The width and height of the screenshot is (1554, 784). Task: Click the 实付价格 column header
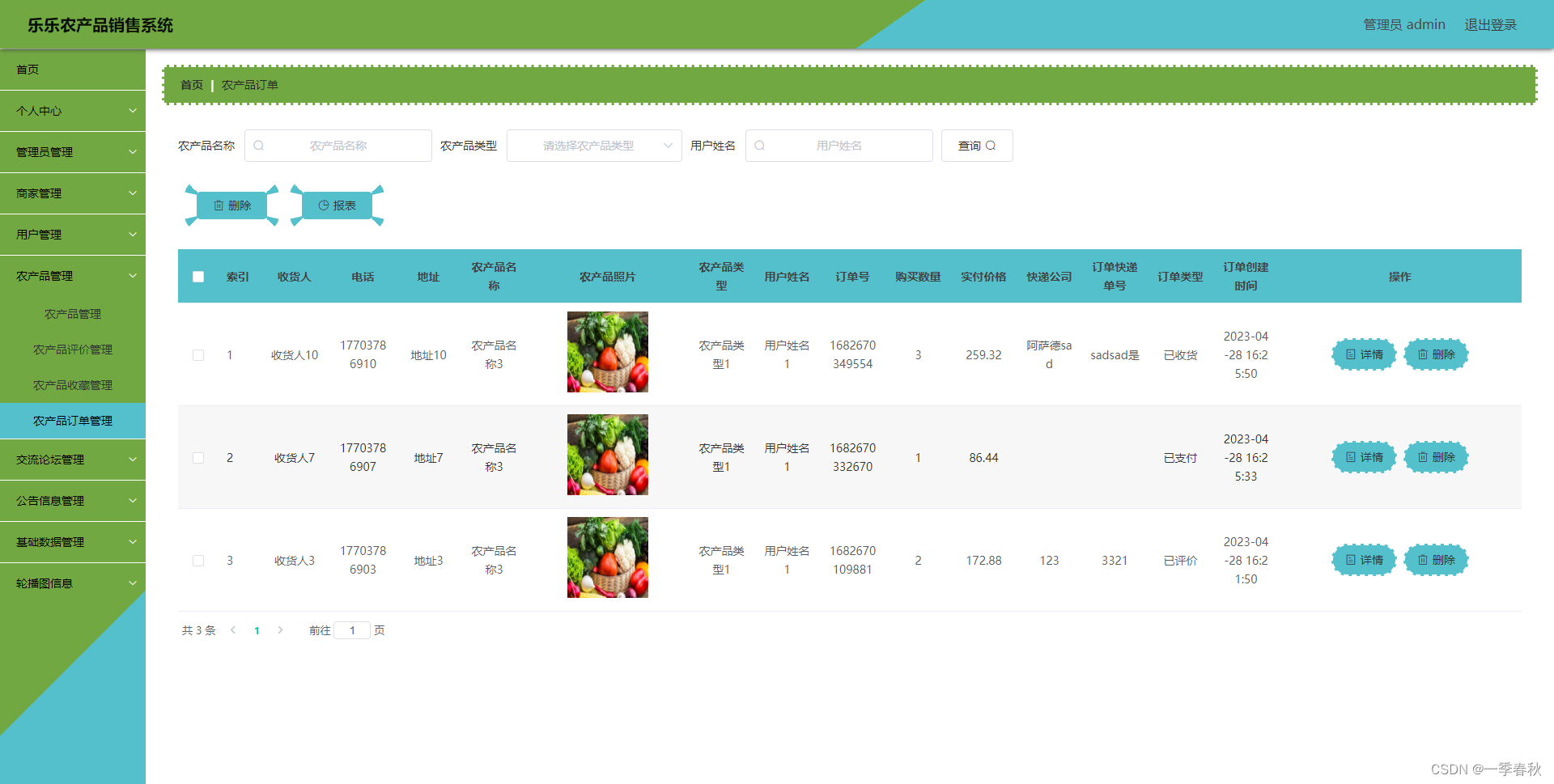[983, 277]
